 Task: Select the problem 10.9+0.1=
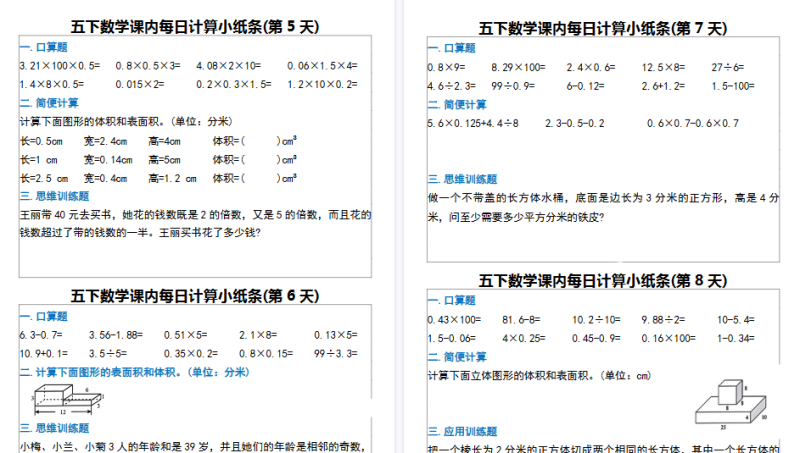pyautogui.click(x=44, y=354)
